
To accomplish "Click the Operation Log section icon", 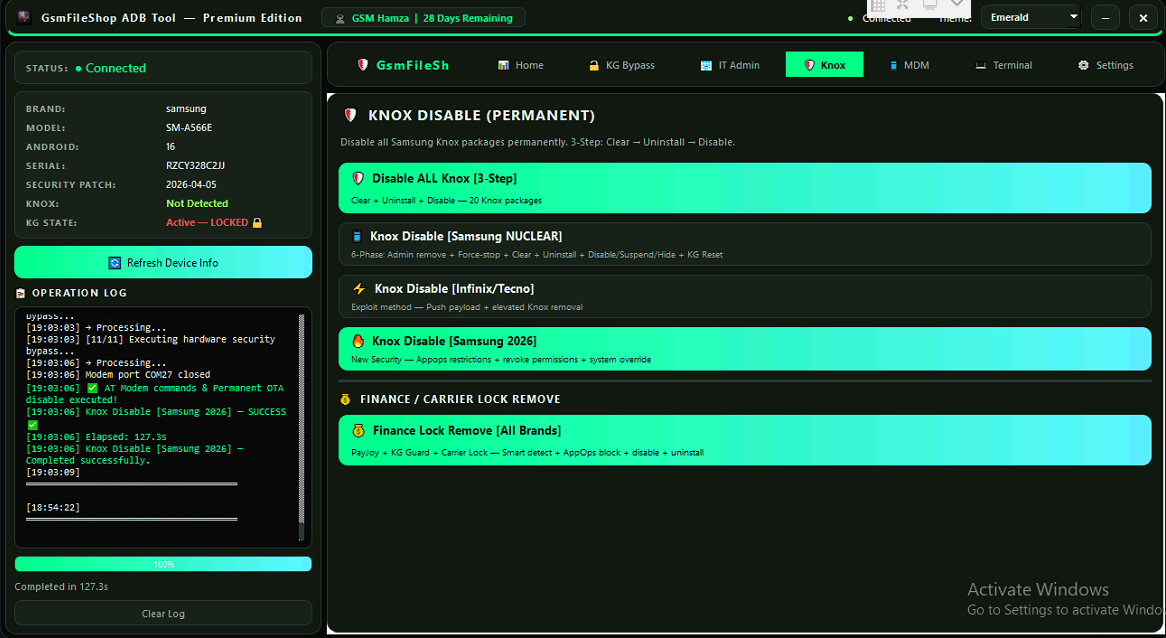I will coord(21,294).
